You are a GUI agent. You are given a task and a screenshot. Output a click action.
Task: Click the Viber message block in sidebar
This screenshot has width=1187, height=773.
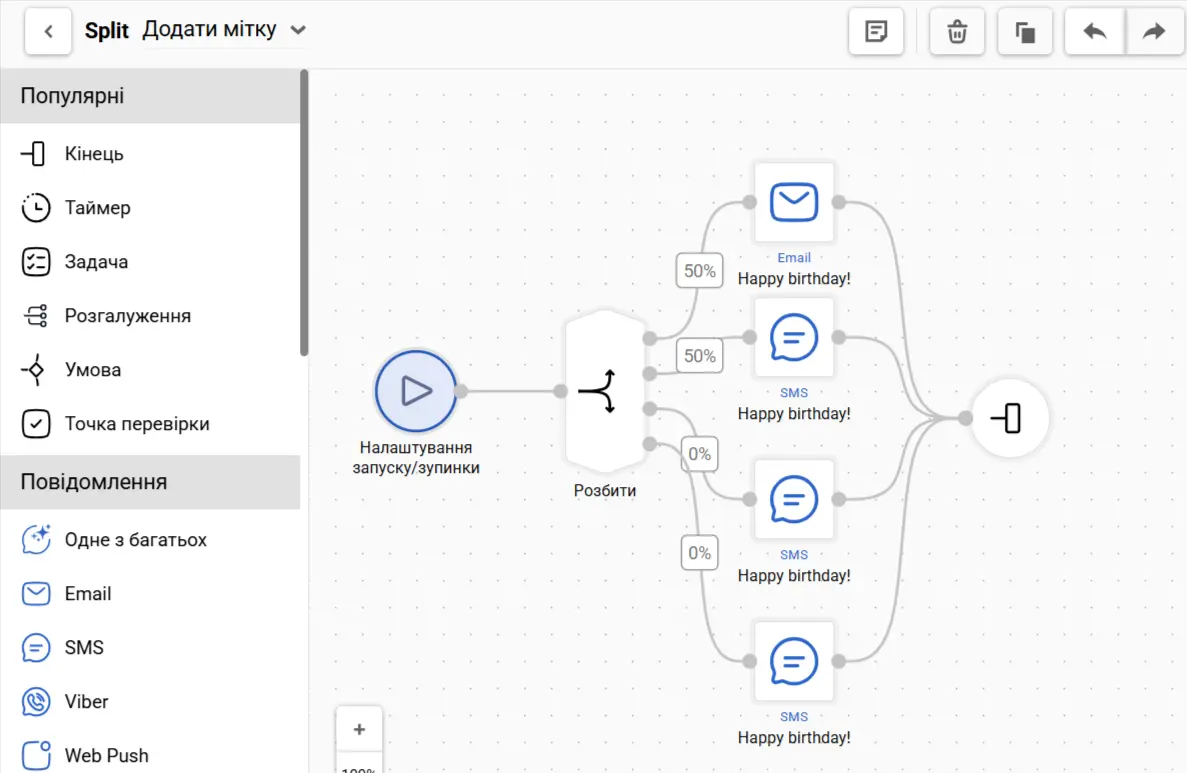click(x=86, y=702)
